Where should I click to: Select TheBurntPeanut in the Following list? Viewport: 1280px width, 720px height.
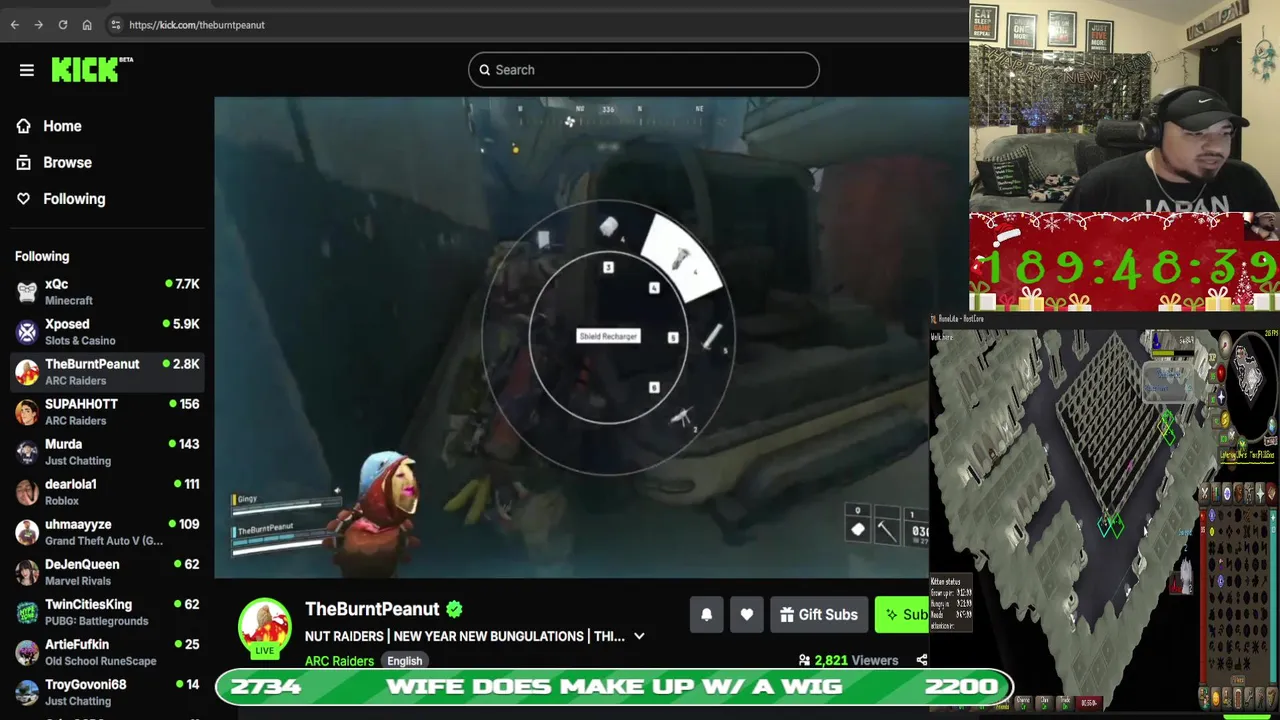[106, 371]
